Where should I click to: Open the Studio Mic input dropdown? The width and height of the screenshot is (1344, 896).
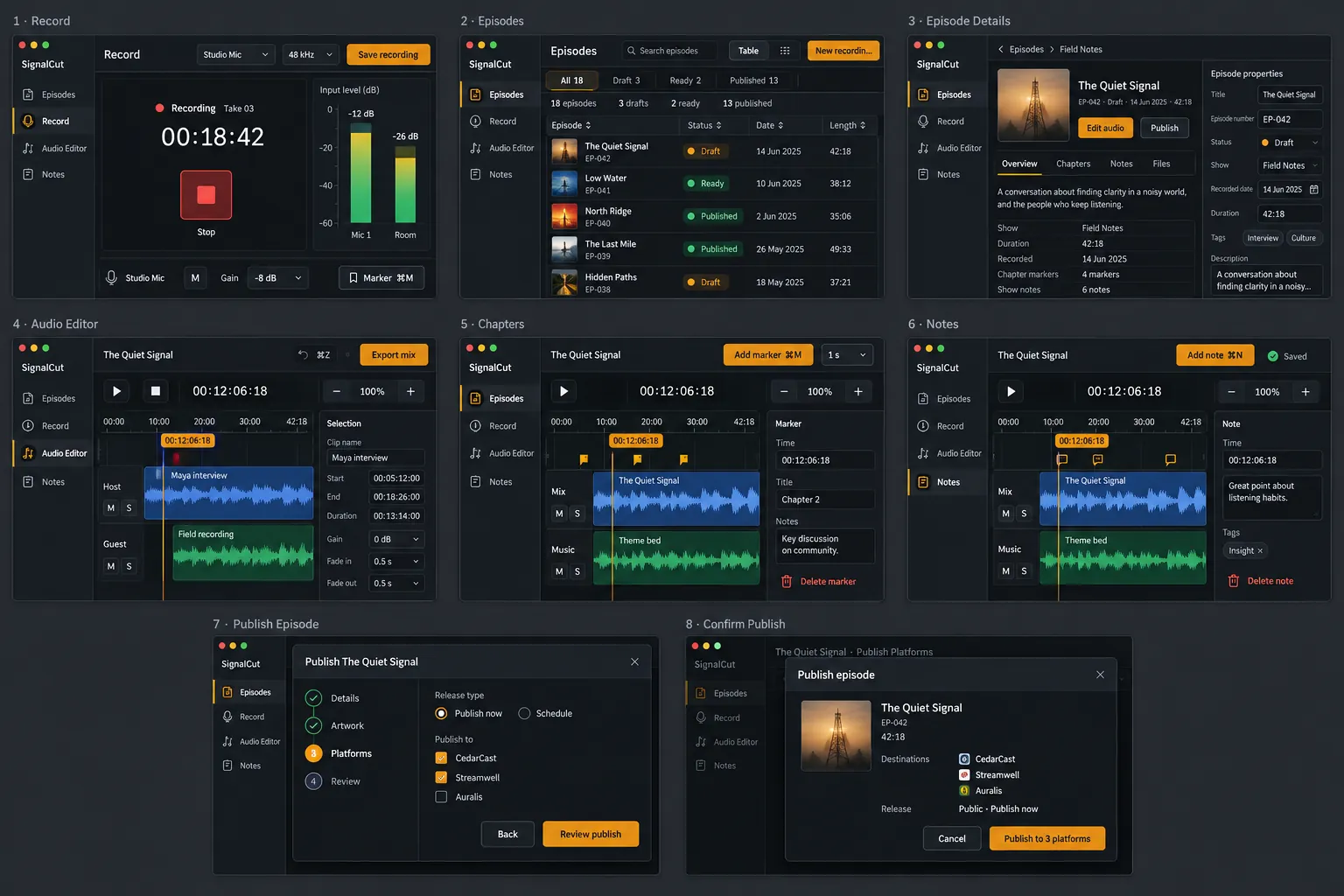(235, 54)
